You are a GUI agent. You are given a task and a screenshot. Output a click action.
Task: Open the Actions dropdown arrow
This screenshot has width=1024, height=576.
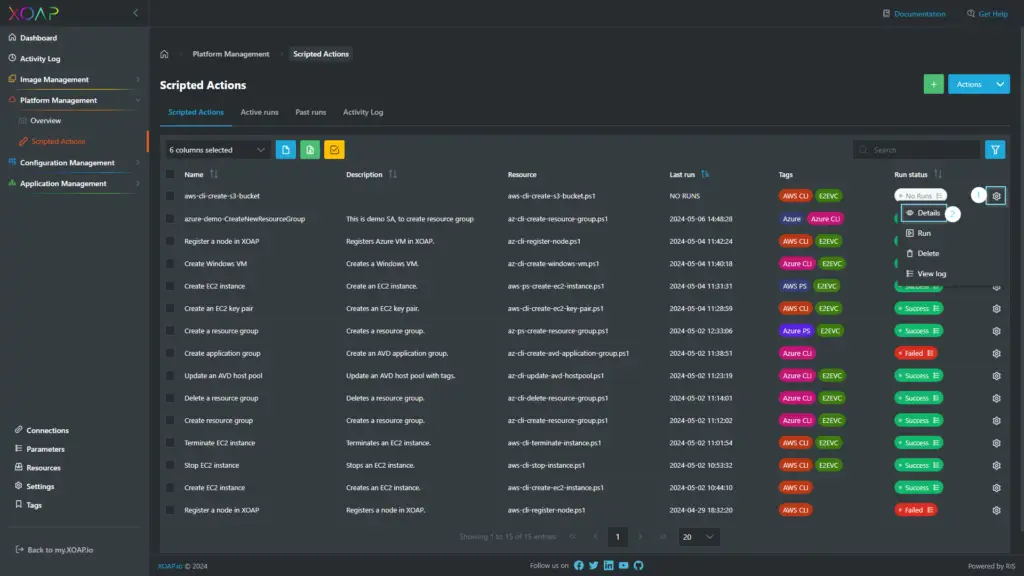pyautogui.click(x=1000, y=84)
